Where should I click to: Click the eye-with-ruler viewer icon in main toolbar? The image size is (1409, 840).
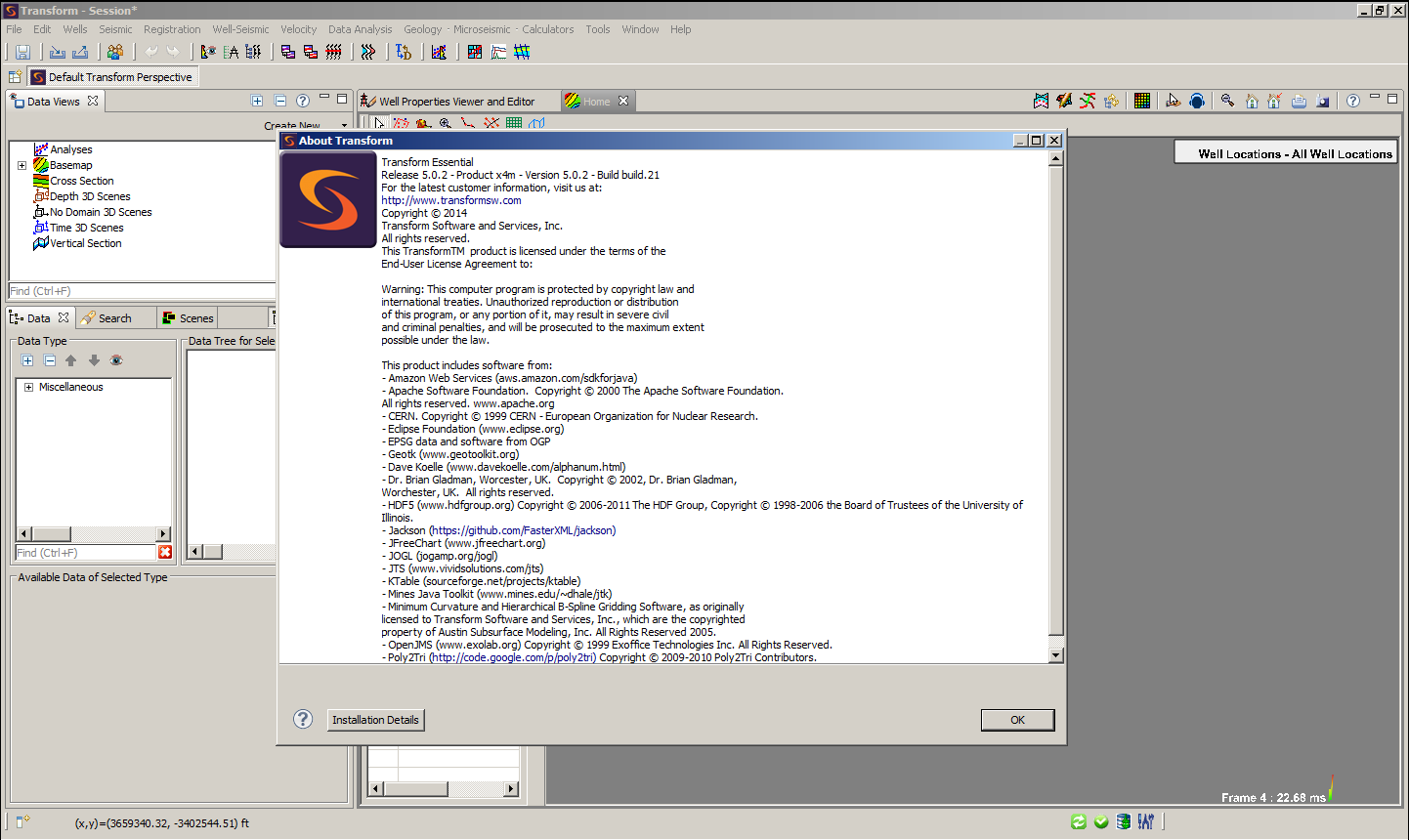[x=208, y=52]
